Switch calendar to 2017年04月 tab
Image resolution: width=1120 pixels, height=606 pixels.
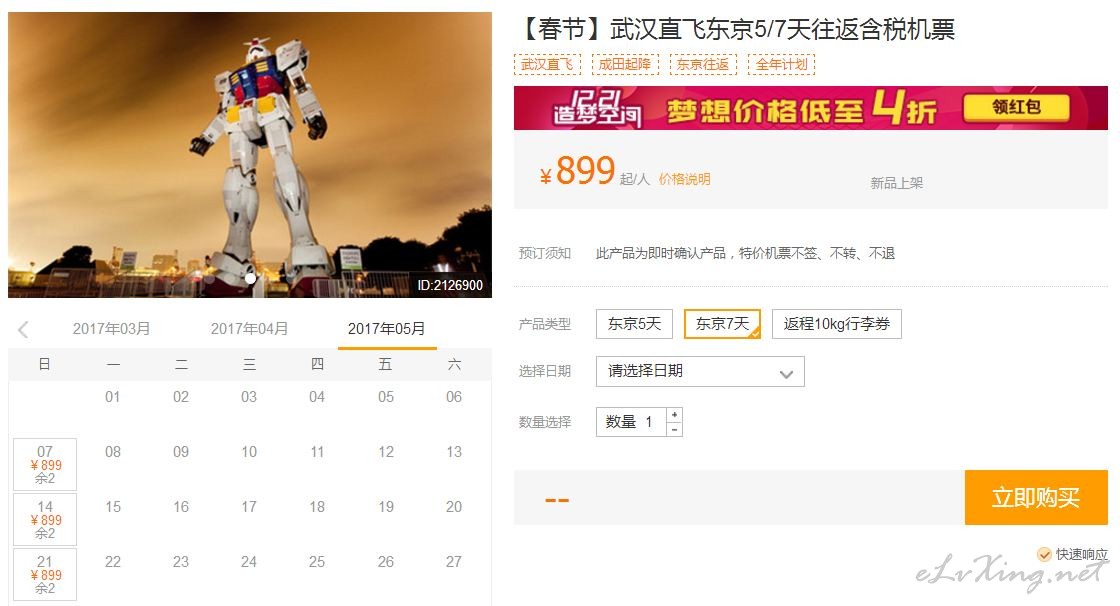(x=249, y=329)
